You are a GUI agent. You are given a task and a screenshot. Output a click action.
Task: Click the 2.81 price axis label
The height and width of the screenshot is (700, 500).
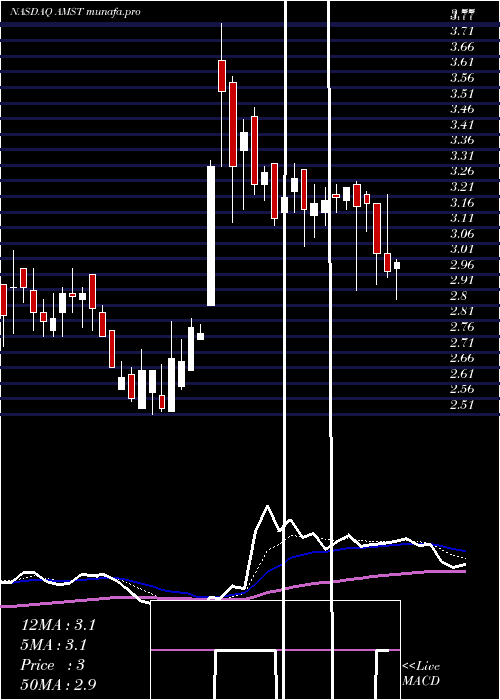coord(462,311)
